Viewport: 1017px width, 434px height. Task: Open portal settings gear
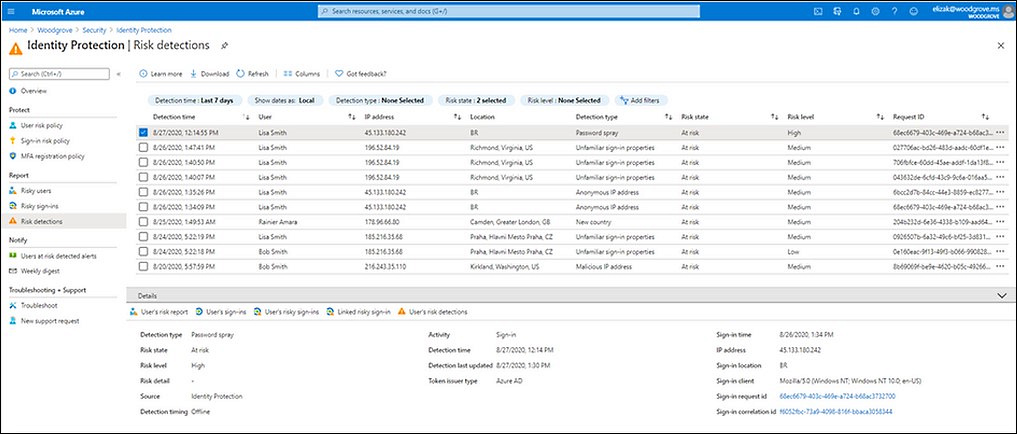coord(876,11)
